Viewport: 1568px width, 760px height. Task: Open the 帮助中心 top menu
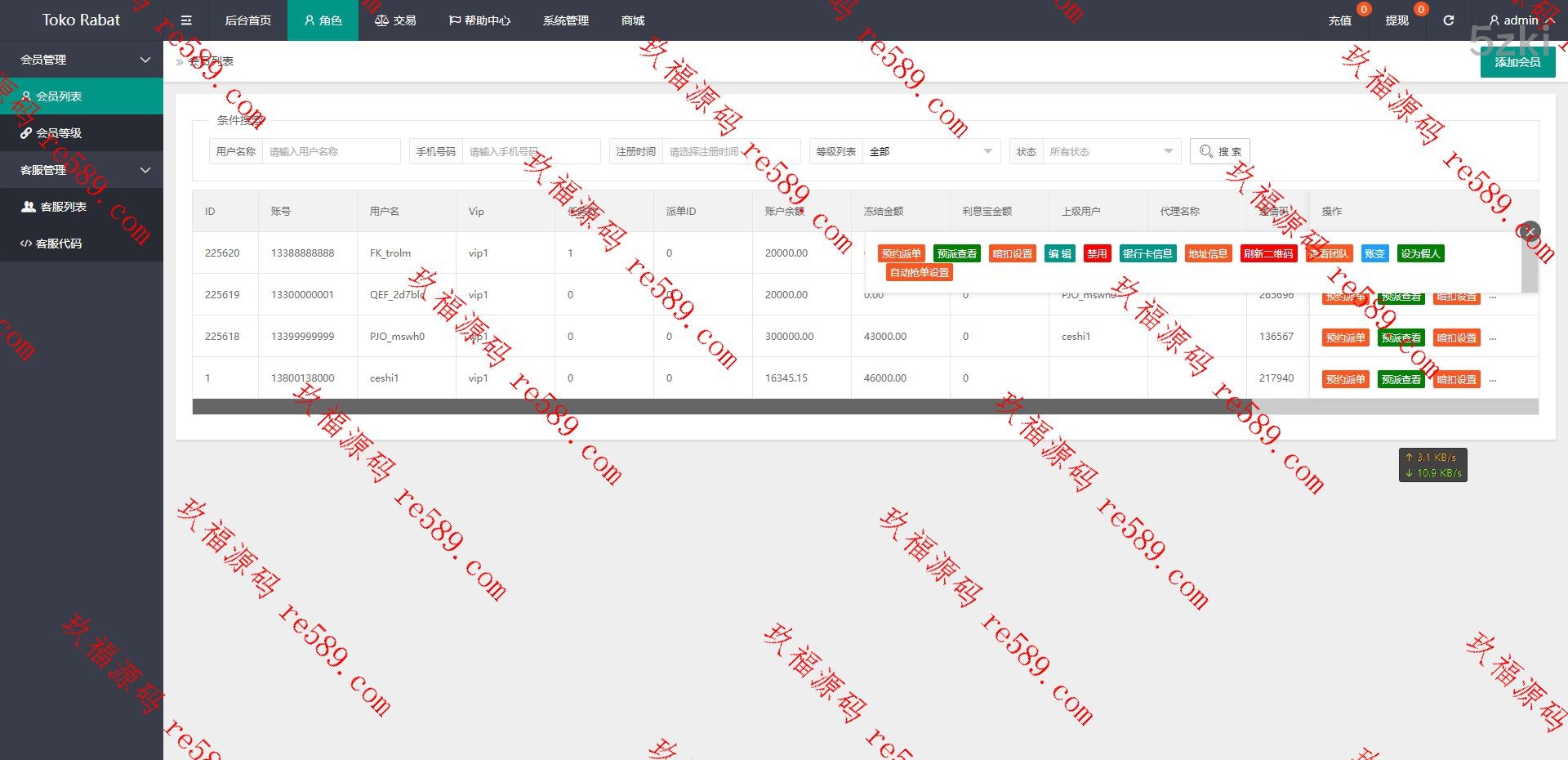[x=479, y=20]
